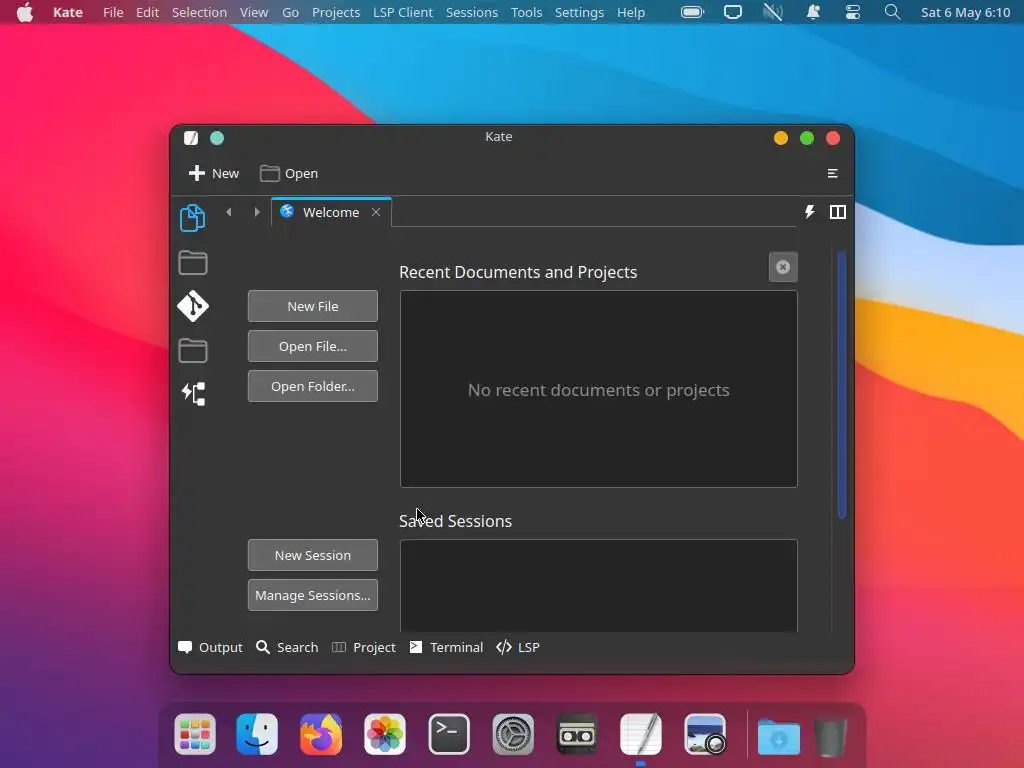
Task: Click New in the Kate toolbar
Action: click(214, 173)
